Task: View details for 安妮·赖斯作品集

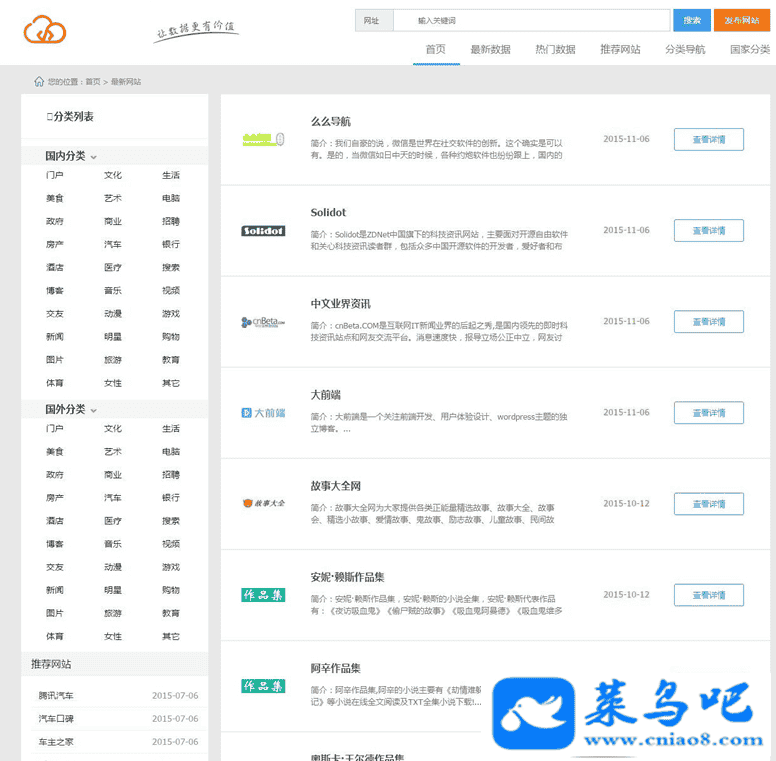Action: [709, 595]
